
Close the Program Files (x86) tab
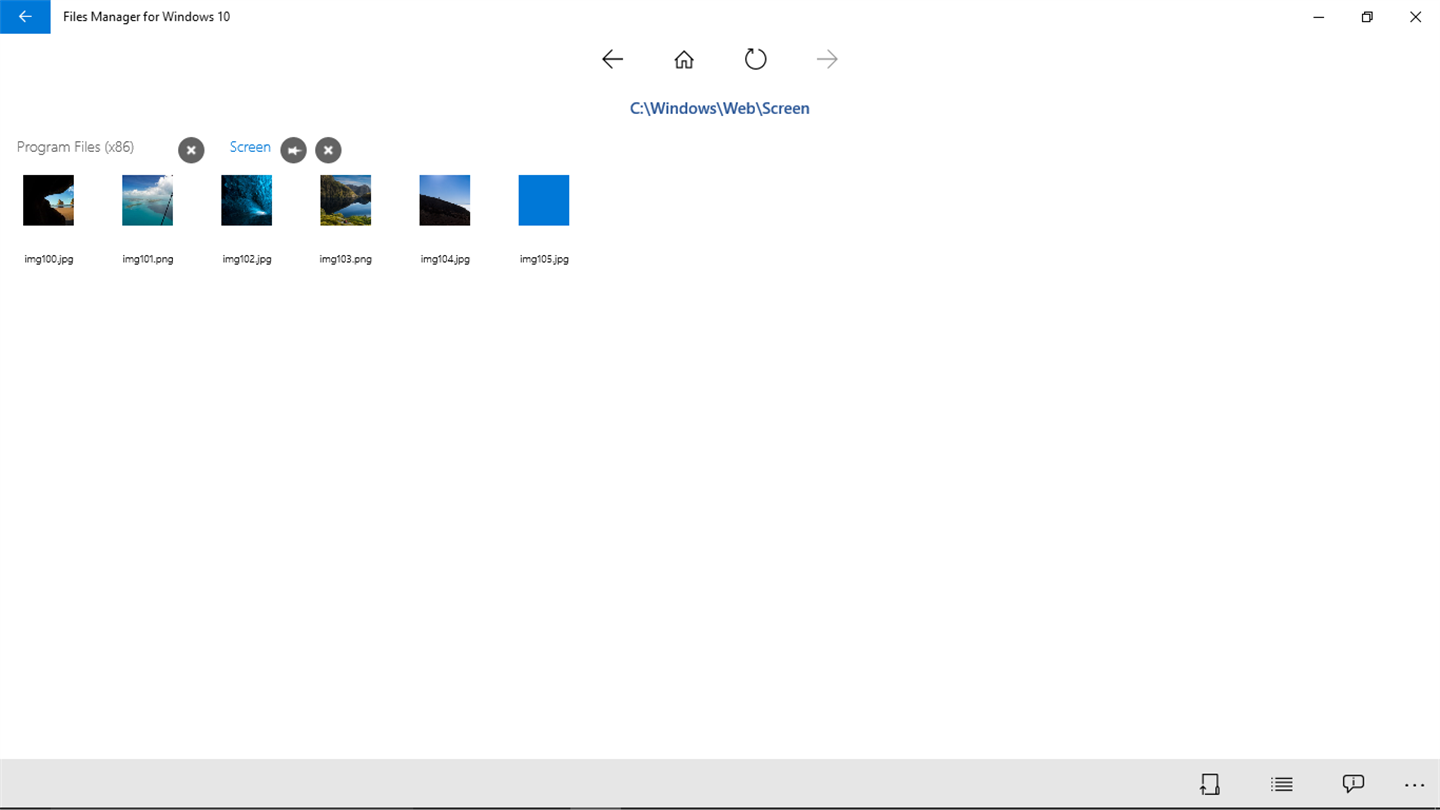click(191, 150)
